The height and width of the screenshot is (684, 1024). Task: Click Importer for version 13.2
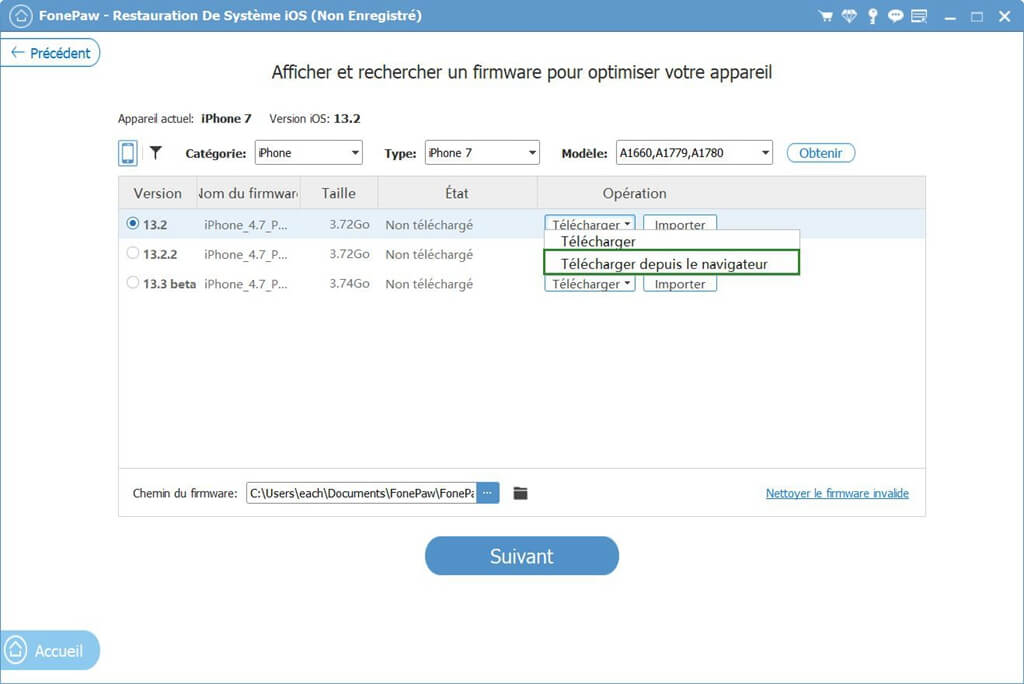click(680, 223)
